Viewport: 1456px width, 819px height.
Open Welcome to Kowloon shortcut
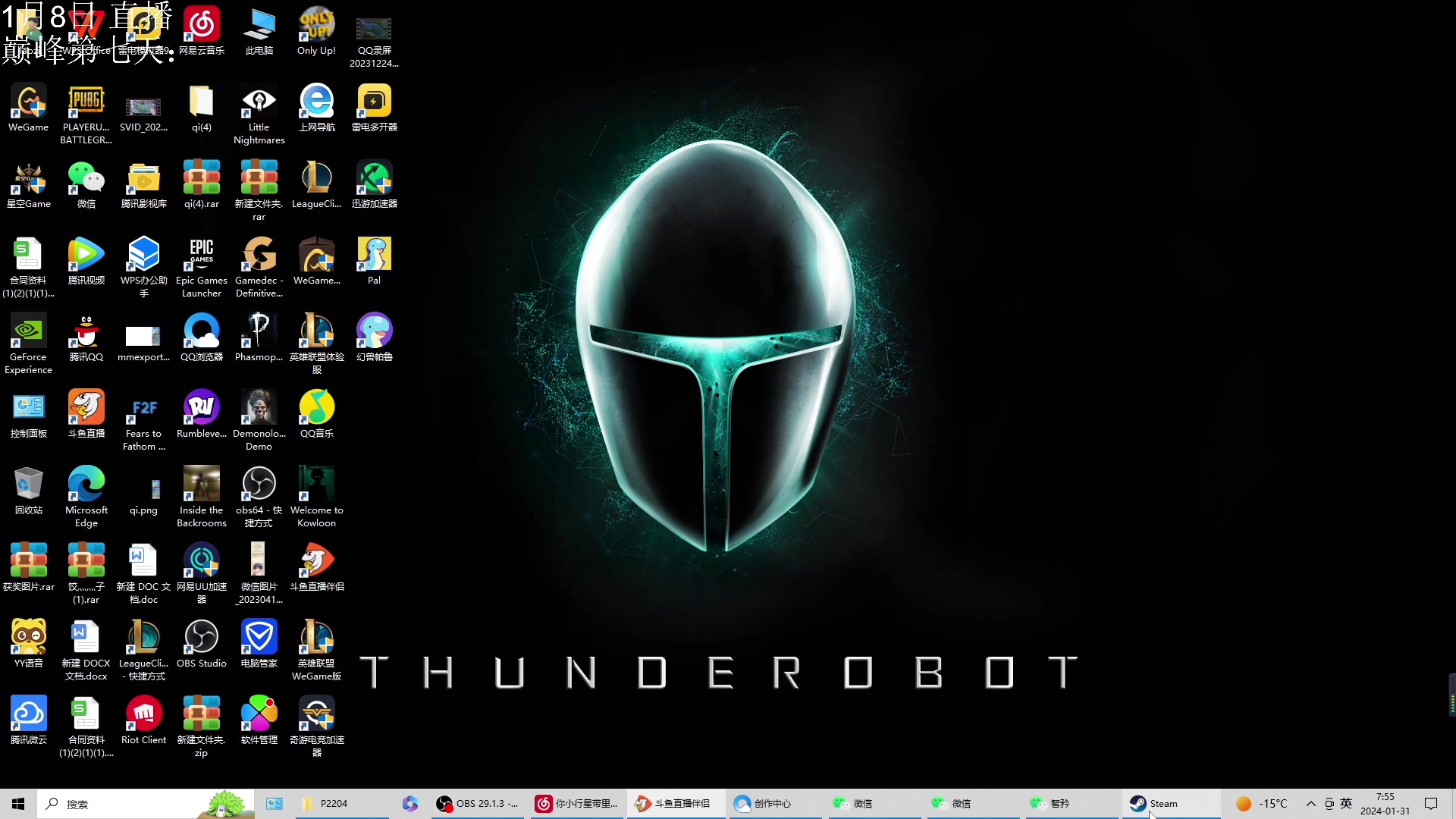tap(316, 497)
